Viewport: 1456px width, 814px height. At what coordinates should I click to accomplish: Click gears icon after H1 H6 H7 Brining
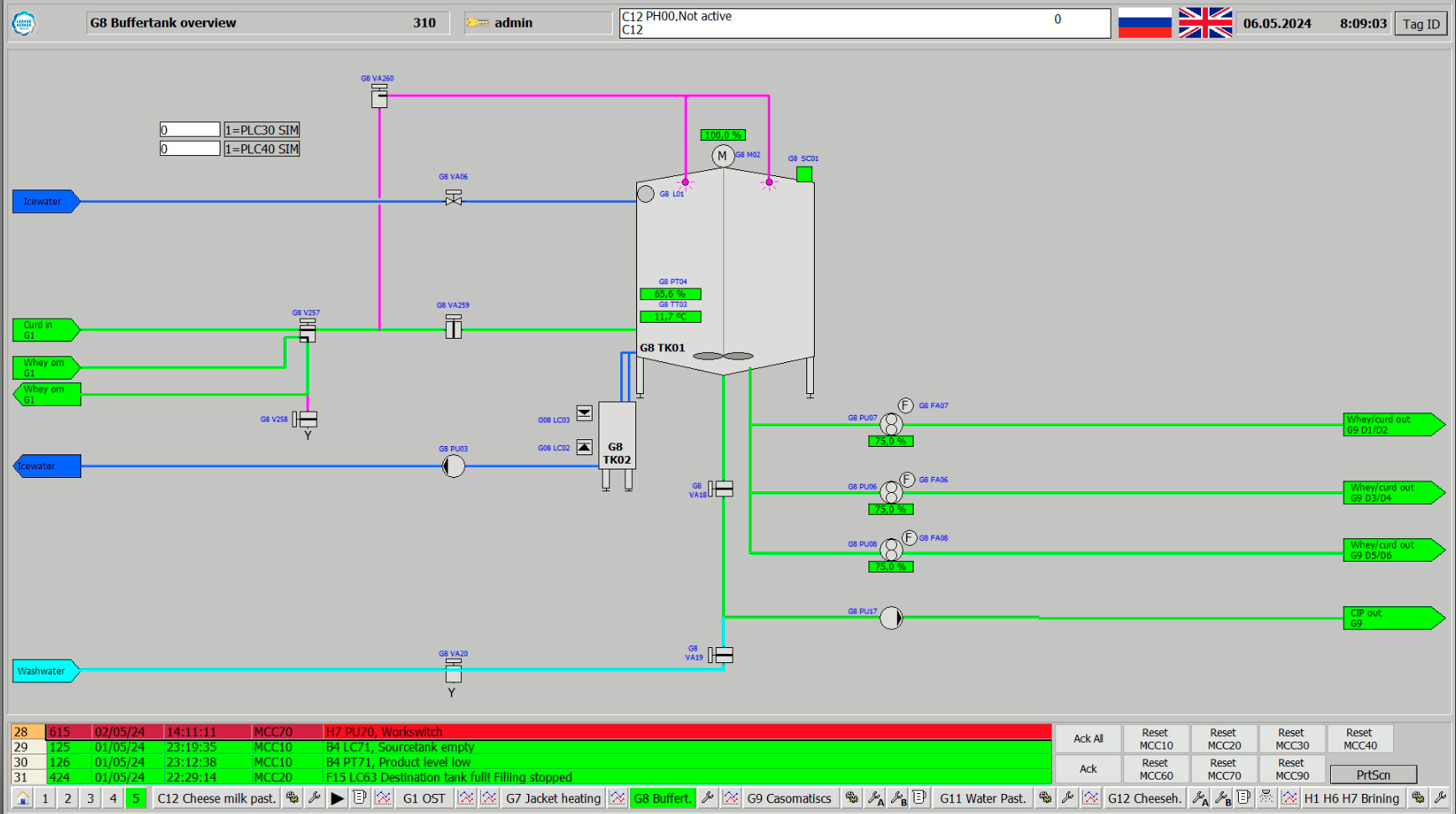1418,798
